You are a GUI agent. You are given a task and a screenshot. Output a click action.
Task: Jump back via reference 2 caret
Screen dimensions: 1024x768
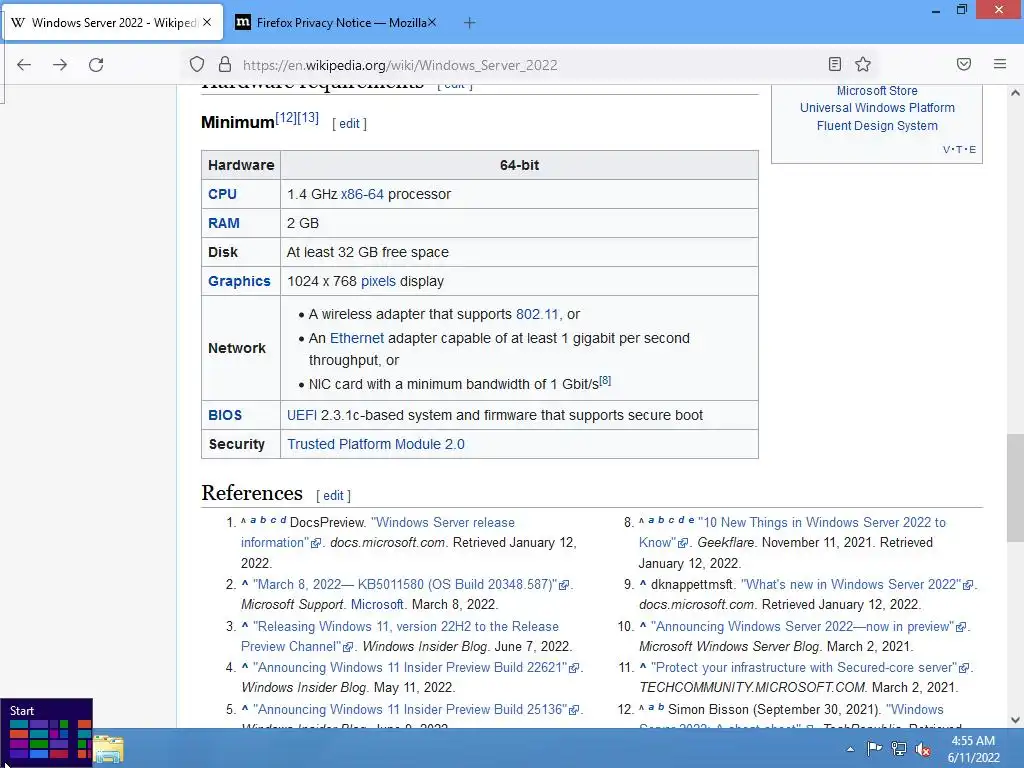[x=245, y=584]
